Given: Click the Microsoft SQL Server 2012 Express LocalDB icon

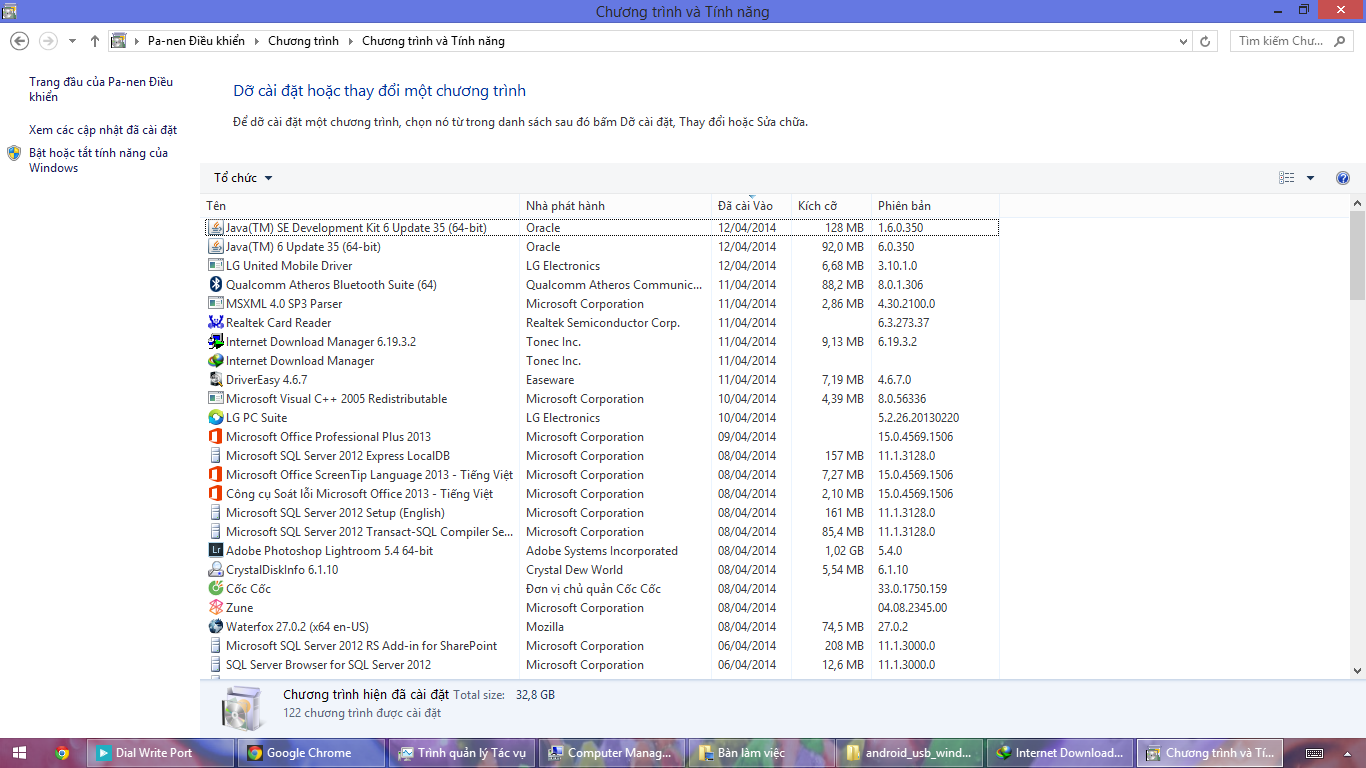Looking at the screenshot, I should pos(215,456).
